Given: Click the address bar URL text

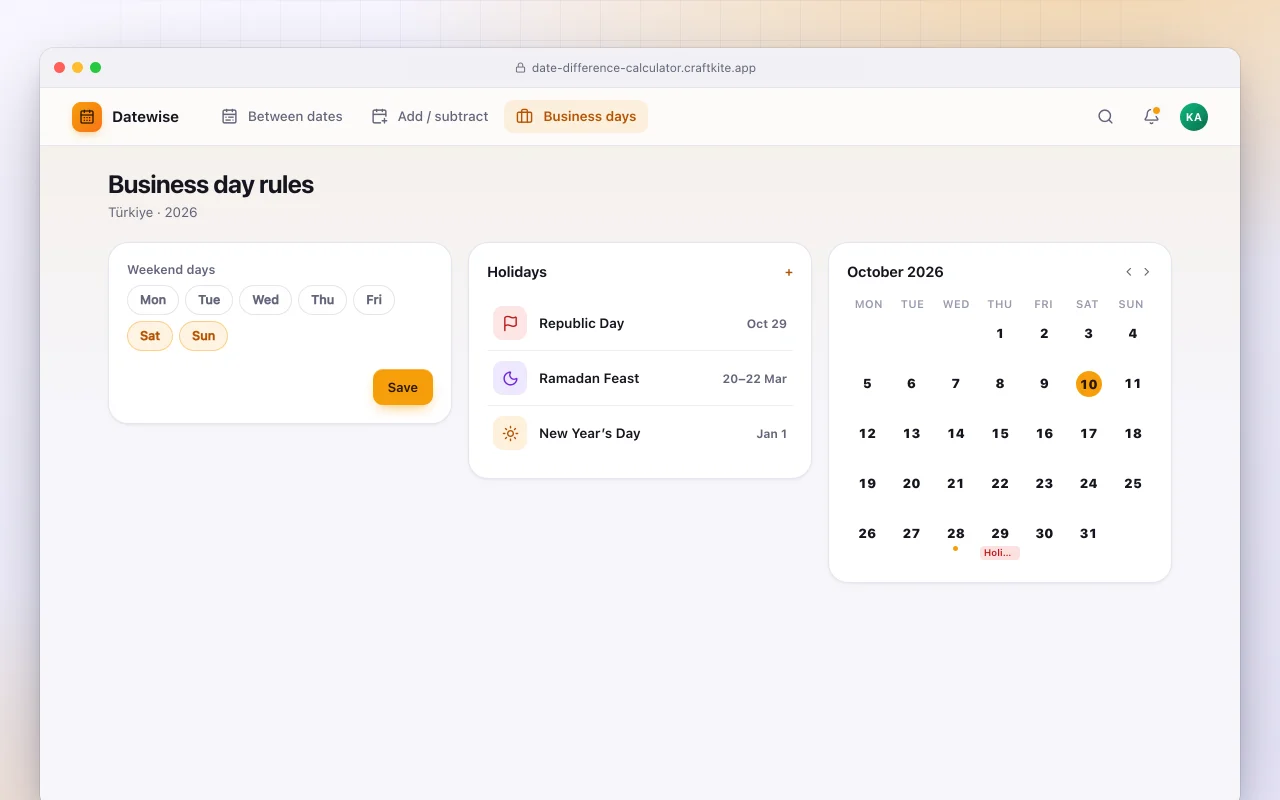Looking at the screenshot, I should click(644, 68).
